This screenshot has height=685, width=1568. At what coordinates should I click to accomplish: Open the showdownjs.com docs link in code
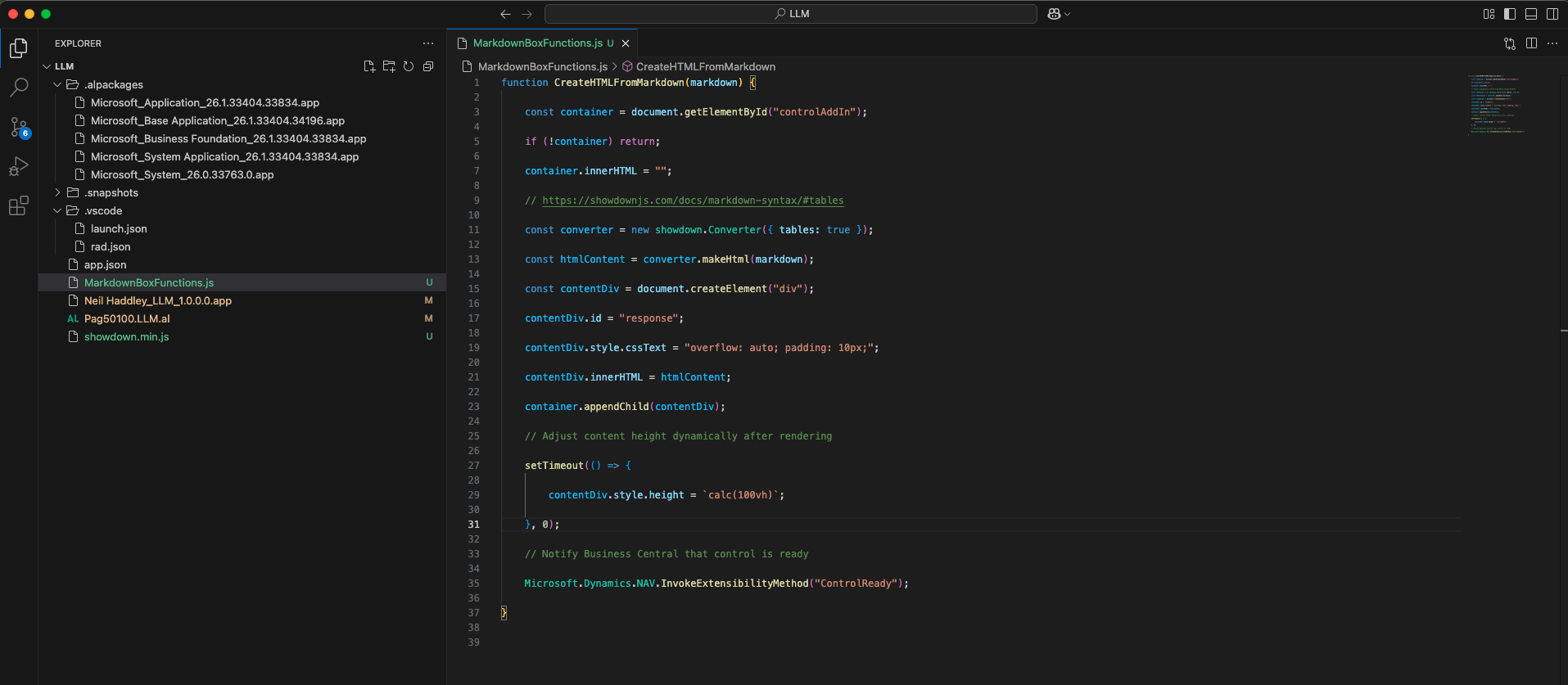pos(692,201)
